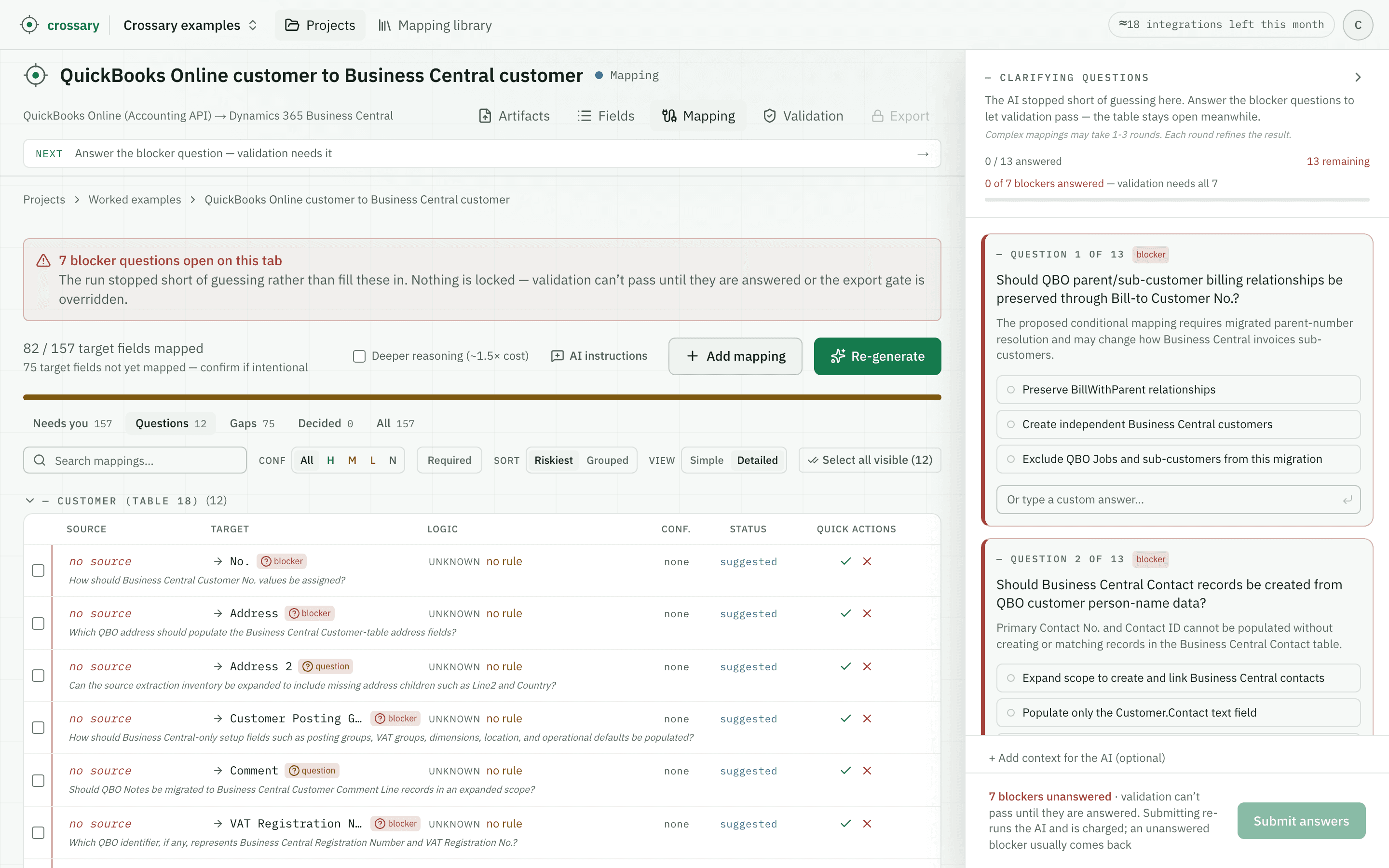Accept the Address mapping suggestion checkmark
The image size is (1389, 868).
pyautogui.click(x=845, y=614)
